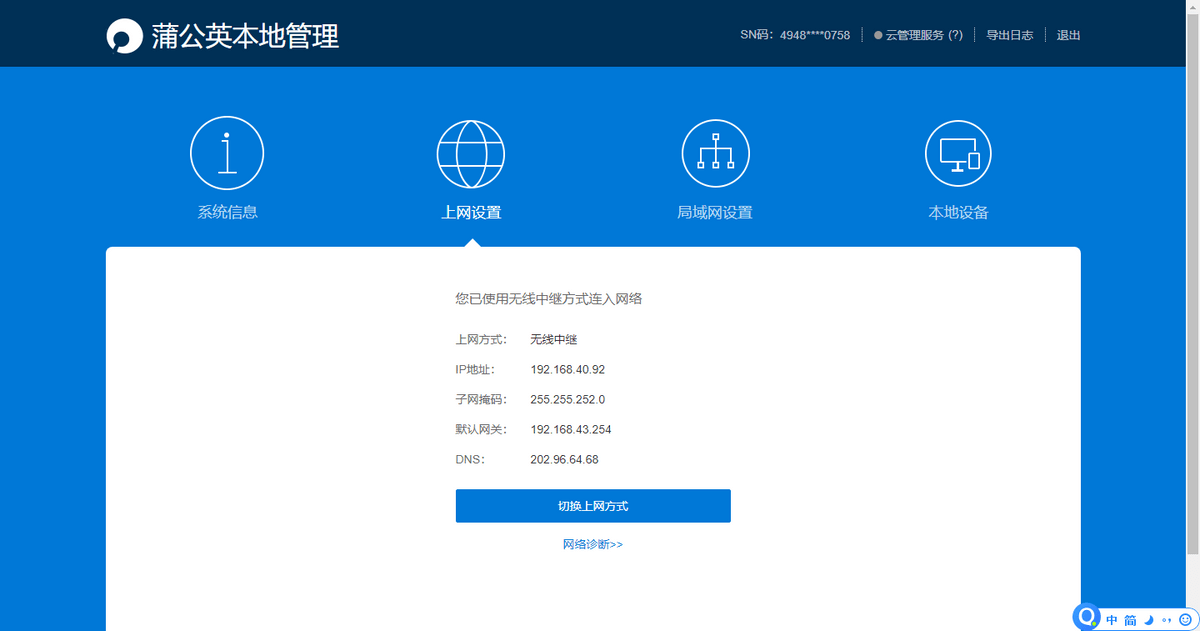The height and width of the screenshot is (631, 1200).
Task: Toggle 中 Chinese/English input mode
Action: click(1112, 621)
